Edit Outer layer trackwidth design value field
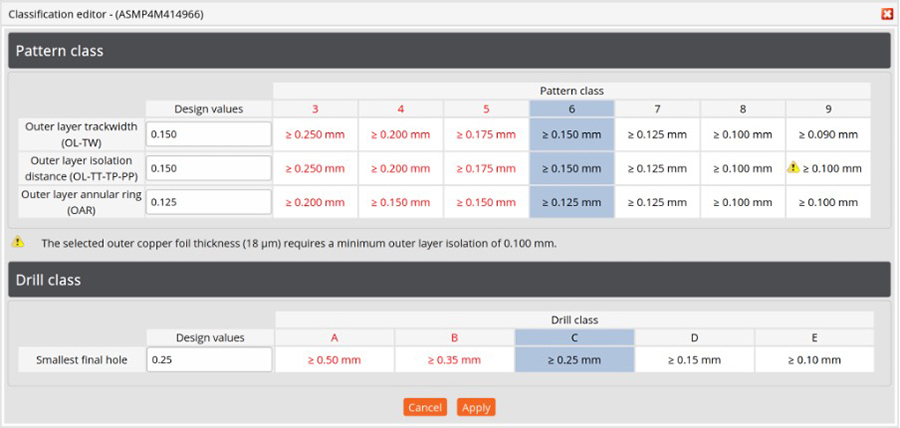The image size is (900, 428). 208,134
